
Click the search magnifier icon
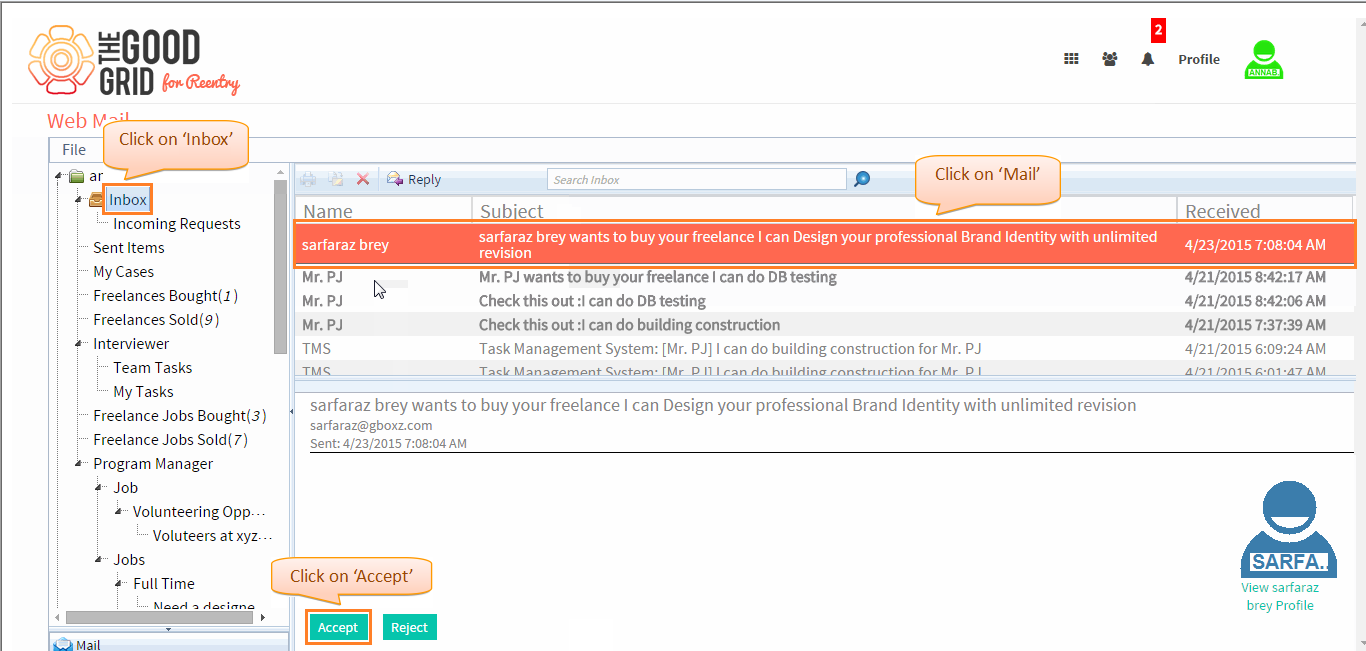[x=862, y=179]
